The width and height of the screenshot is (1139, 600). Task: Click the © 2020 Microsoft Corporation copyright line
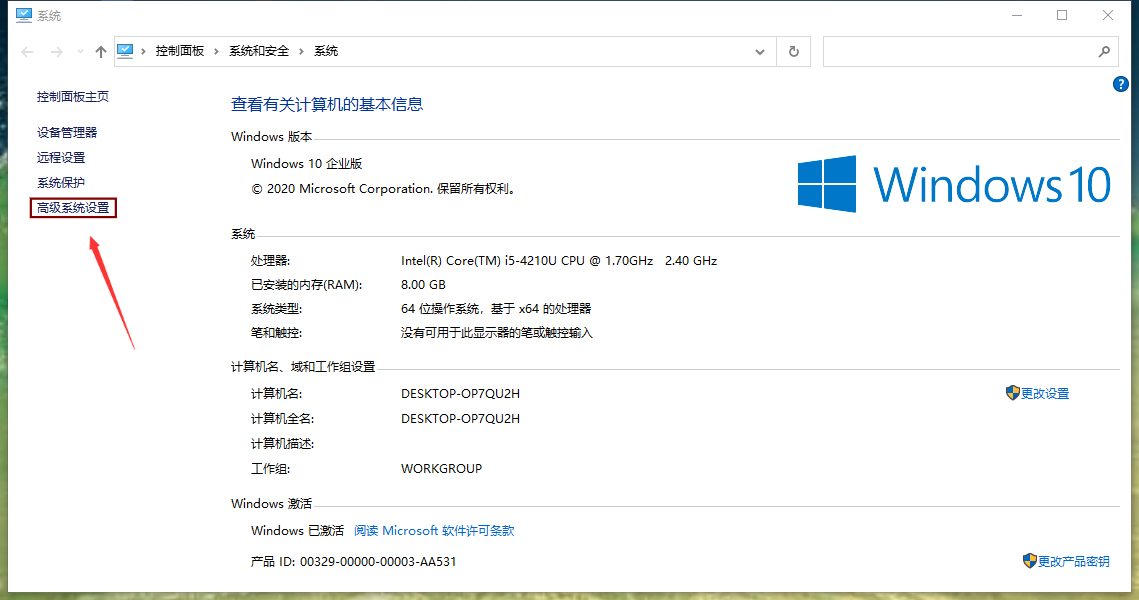pyautogui.click(x=385, y=189)
